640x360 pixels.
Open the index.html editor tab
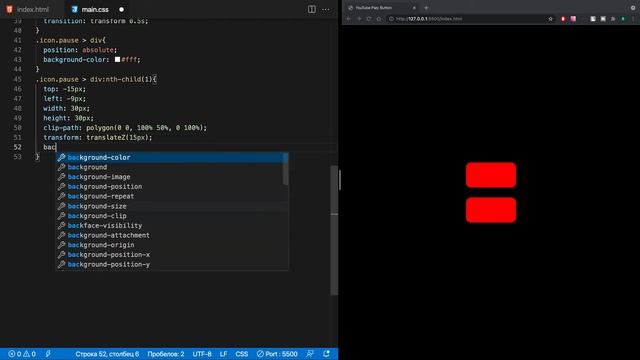pos(28,9)
